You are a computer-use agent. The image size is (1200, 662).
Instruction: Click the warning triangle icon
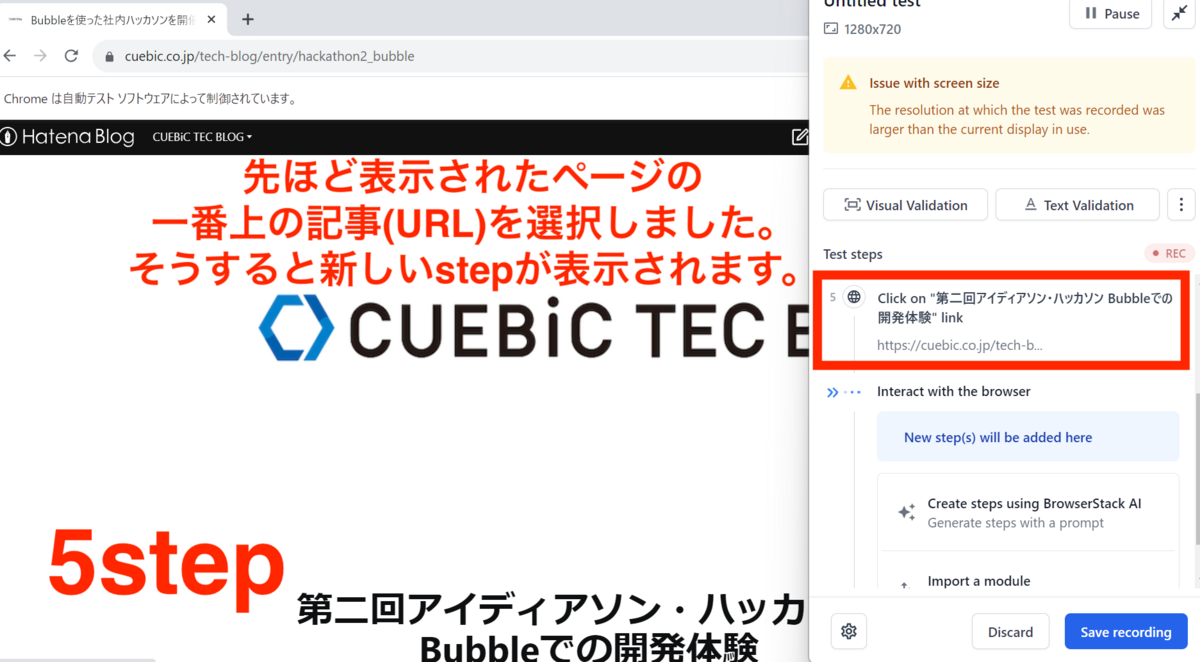848,83
